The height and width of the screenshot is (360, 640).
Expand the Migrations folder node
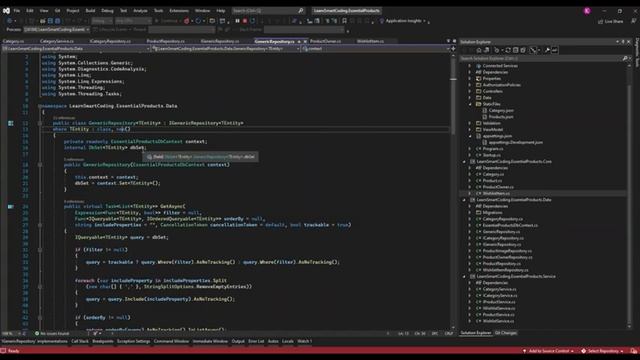(x=470, y=213)
